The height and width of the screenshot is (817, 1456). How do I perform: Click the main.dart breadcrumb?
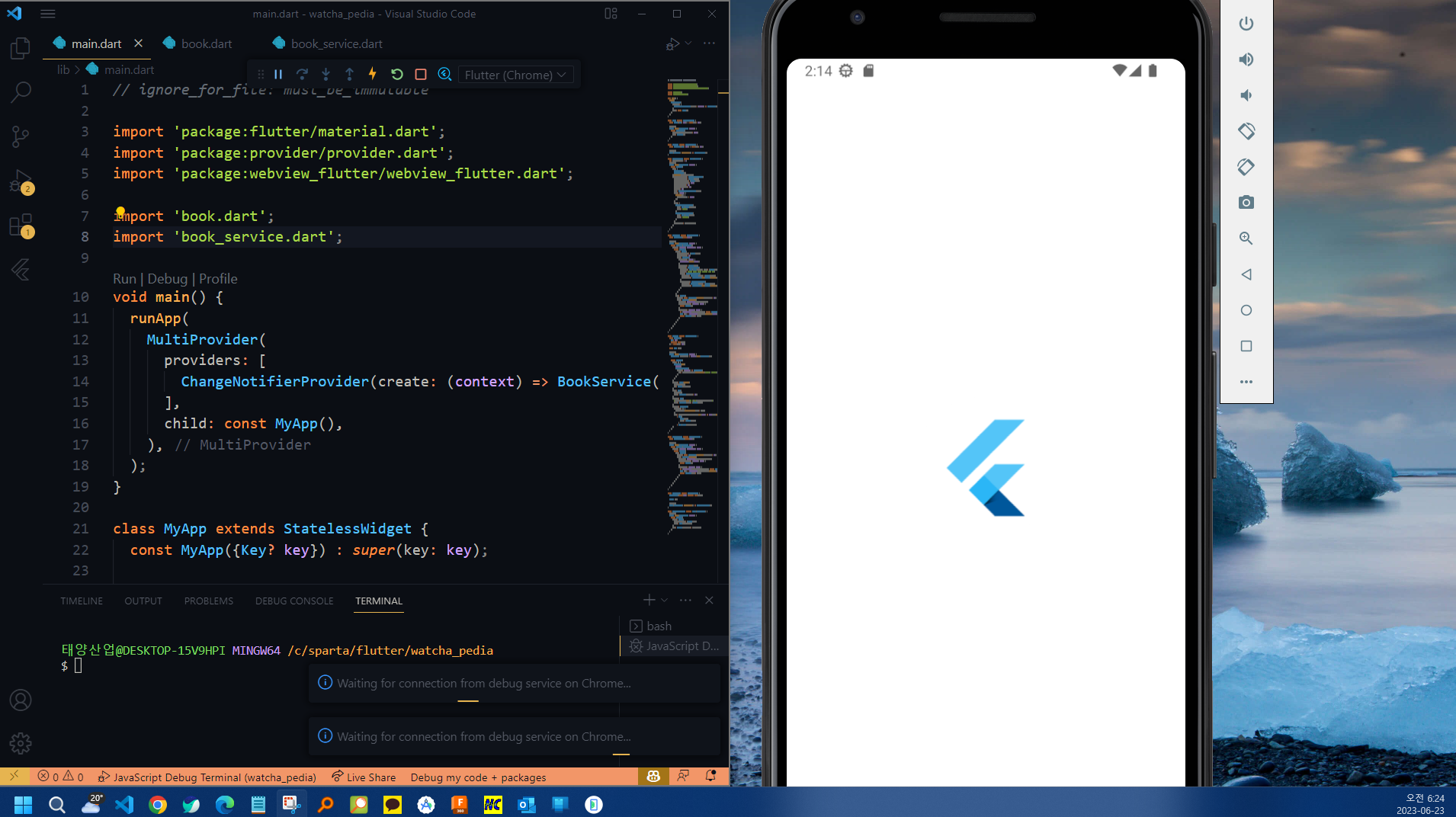[x=129, y=69]
